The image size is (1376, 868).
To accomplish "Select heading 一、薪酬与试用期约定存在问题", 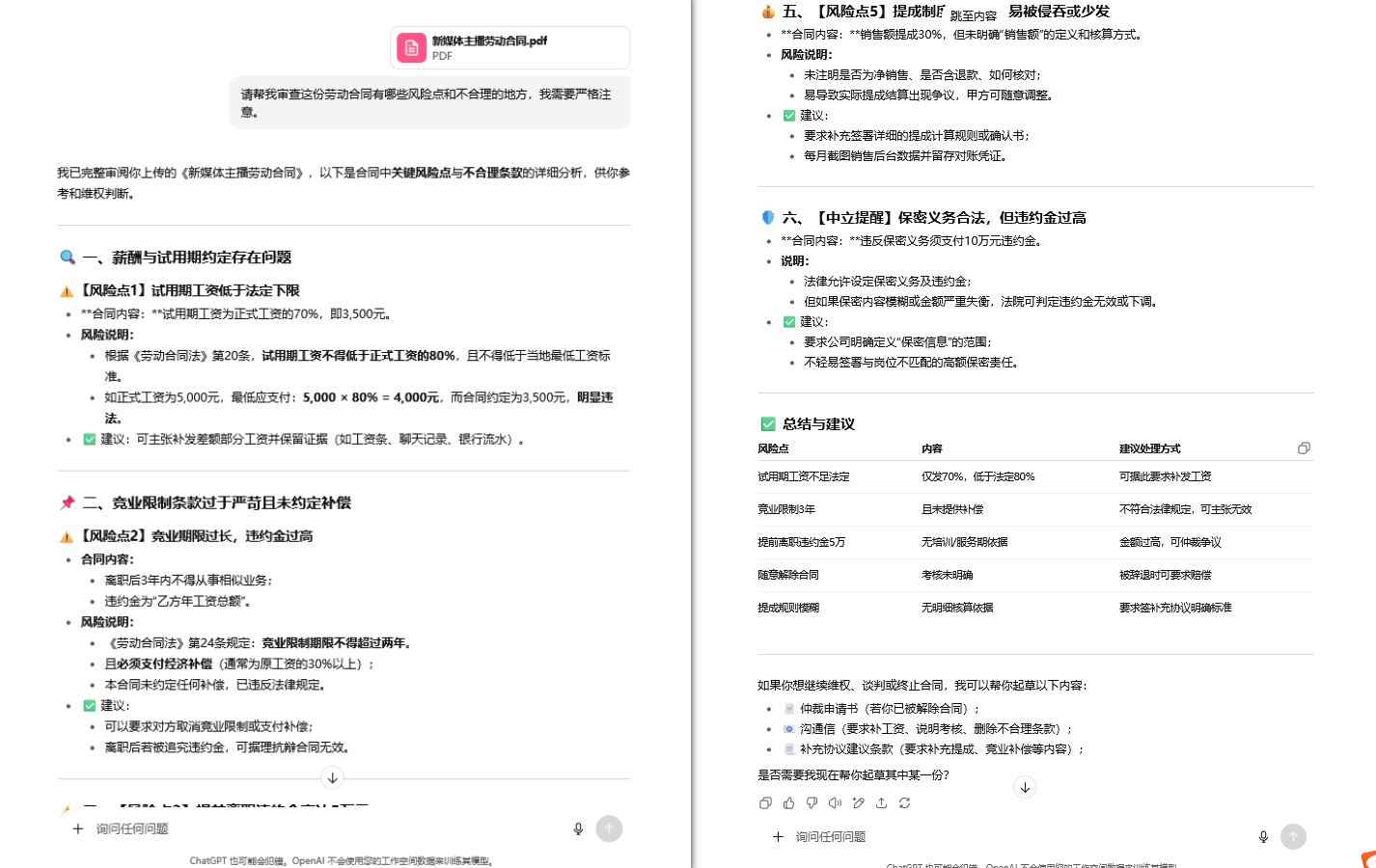I will (x=187, y=258).
